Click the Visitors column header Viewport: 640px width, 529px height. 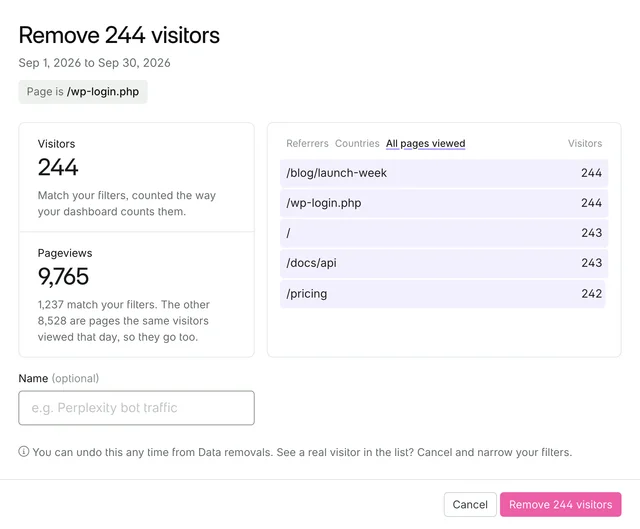(584, 143)
